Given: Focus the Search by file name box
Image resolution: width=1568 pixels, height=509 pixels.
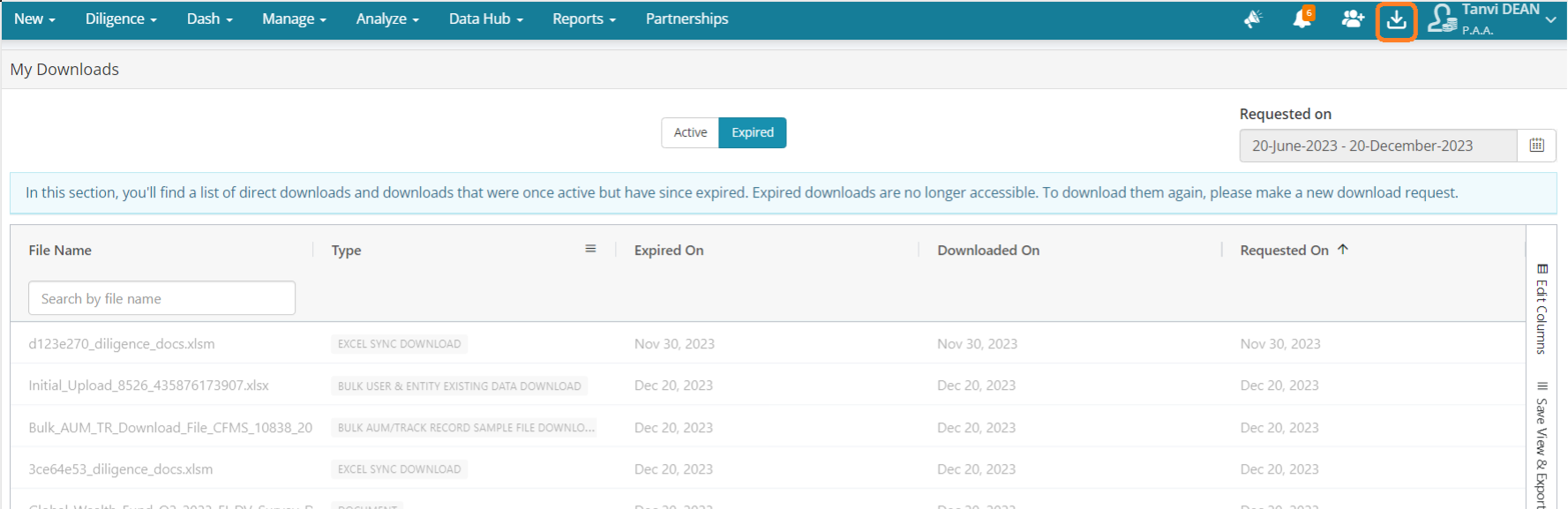Looking at the screenshot, I should [161, 298].
